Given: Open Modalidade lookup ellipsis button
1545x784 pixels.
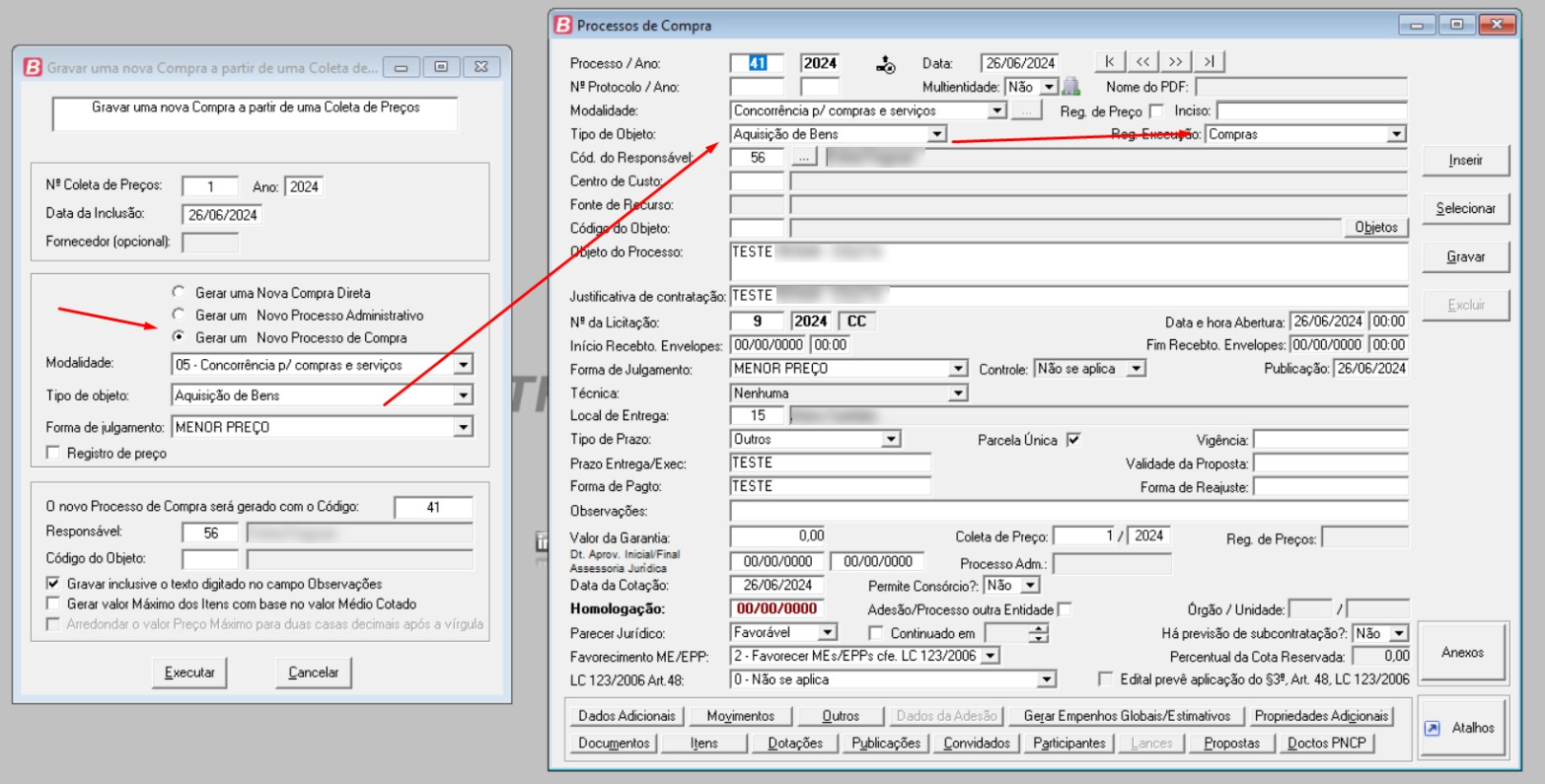Looking at the screenshot, I should coord(1026,110).
